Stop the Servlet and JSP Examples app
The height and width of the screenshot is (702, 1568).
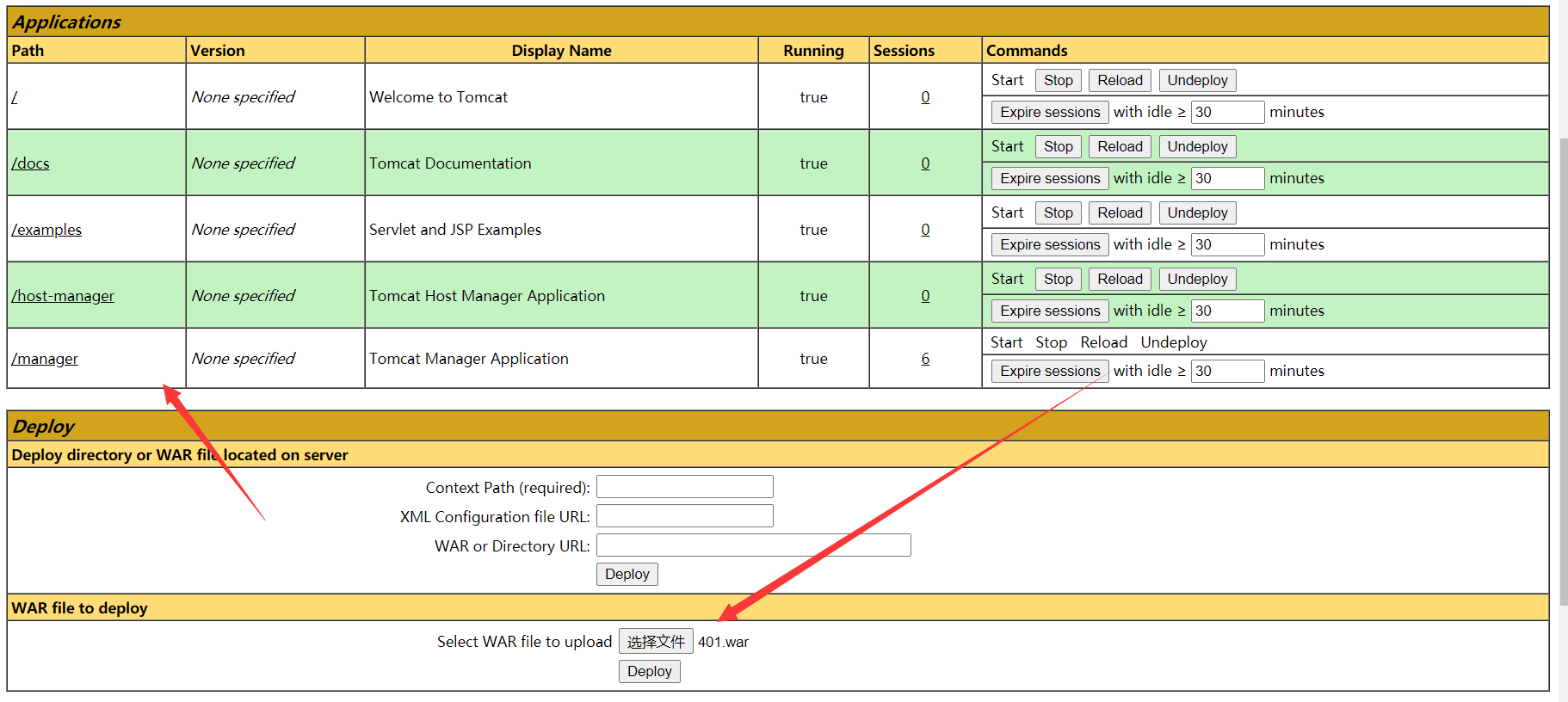(1058, 212)
